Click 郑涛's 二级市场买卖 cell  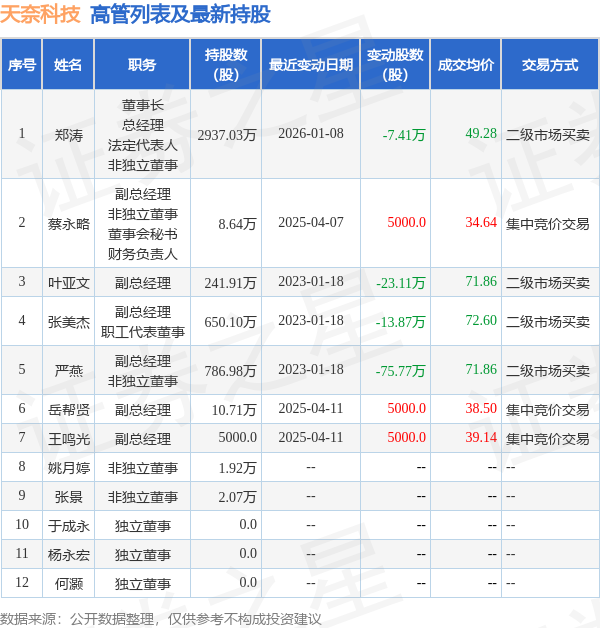tap(548, 135)
